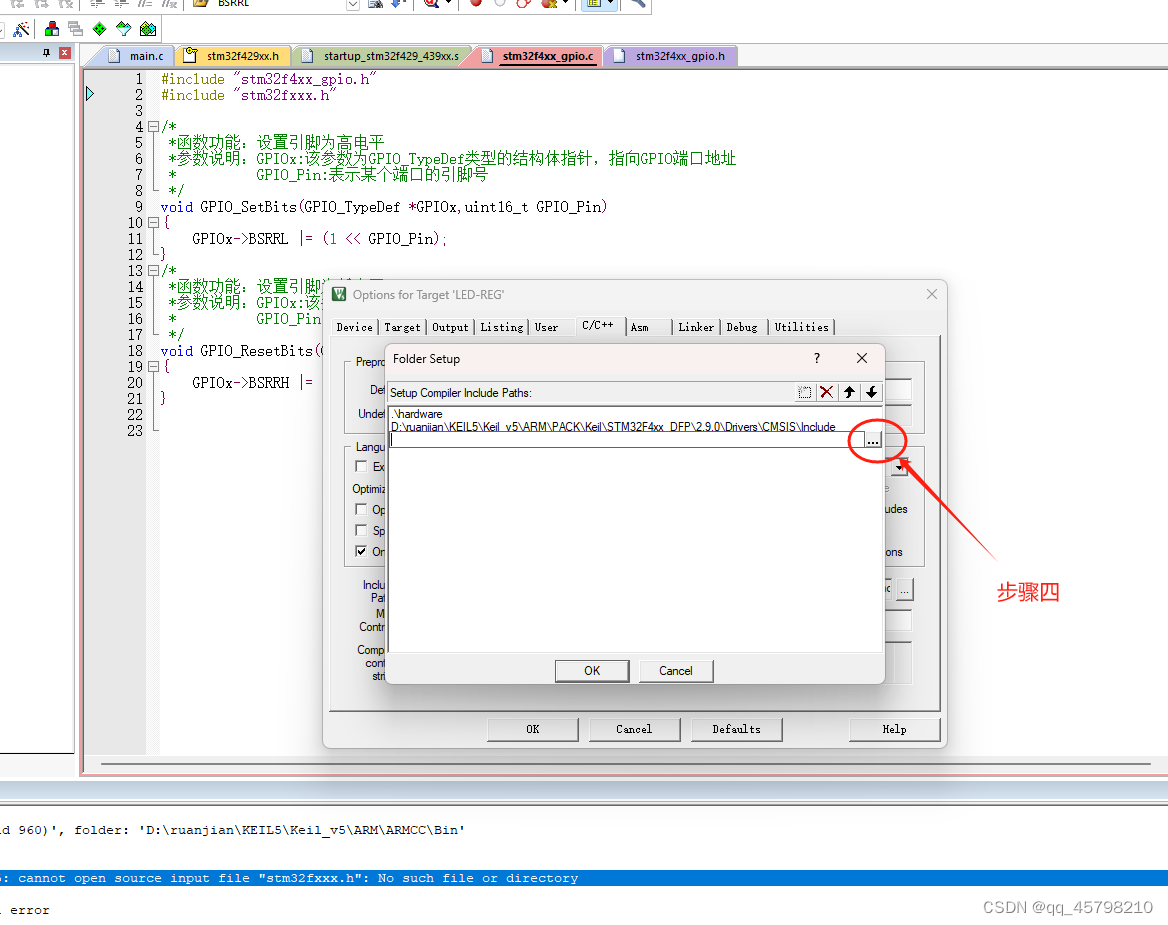The image size is (1168, 925).
Task: Open breakpoint options dropdown arrow
Action: tap(566, 5)
